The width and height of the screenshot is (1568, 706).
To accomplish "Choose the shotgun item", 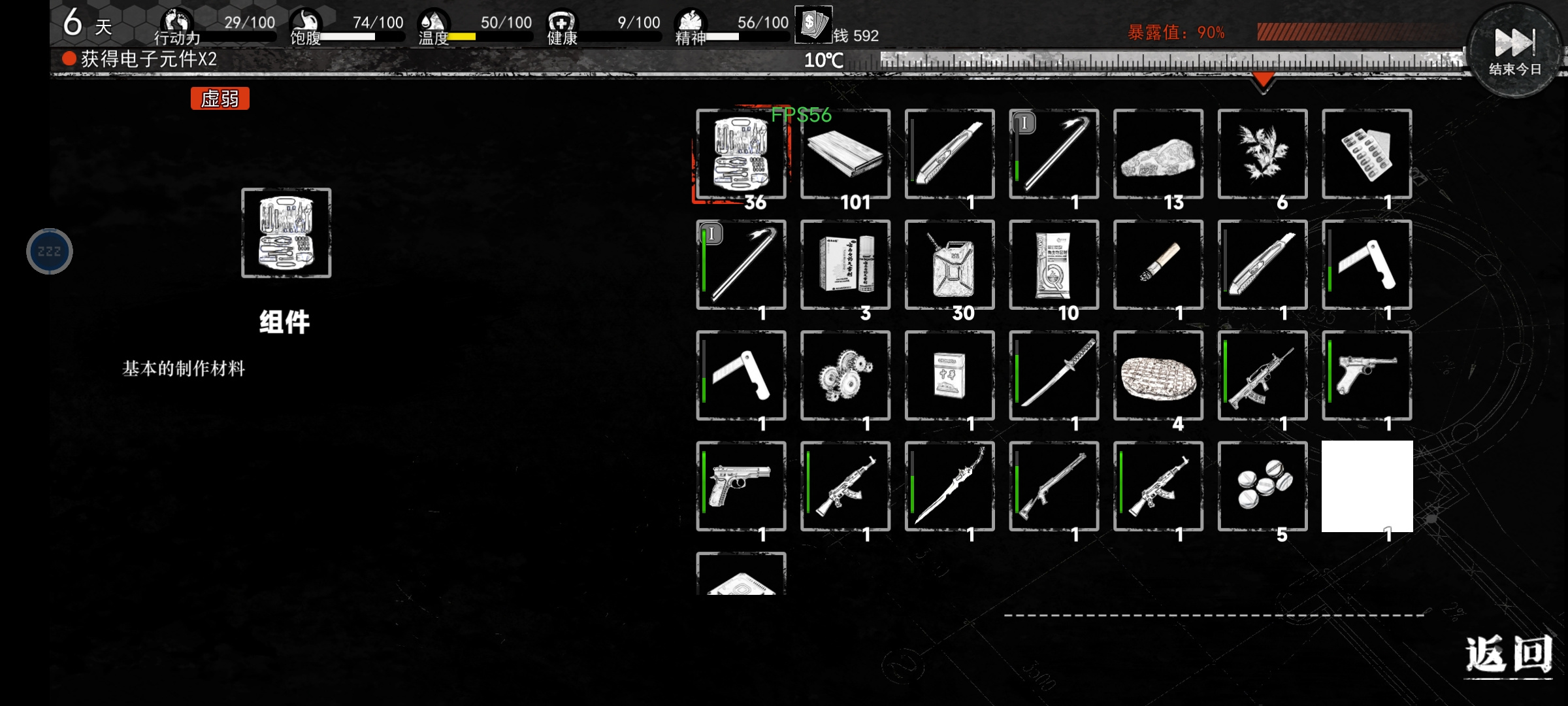I will tap(1054, 486).
